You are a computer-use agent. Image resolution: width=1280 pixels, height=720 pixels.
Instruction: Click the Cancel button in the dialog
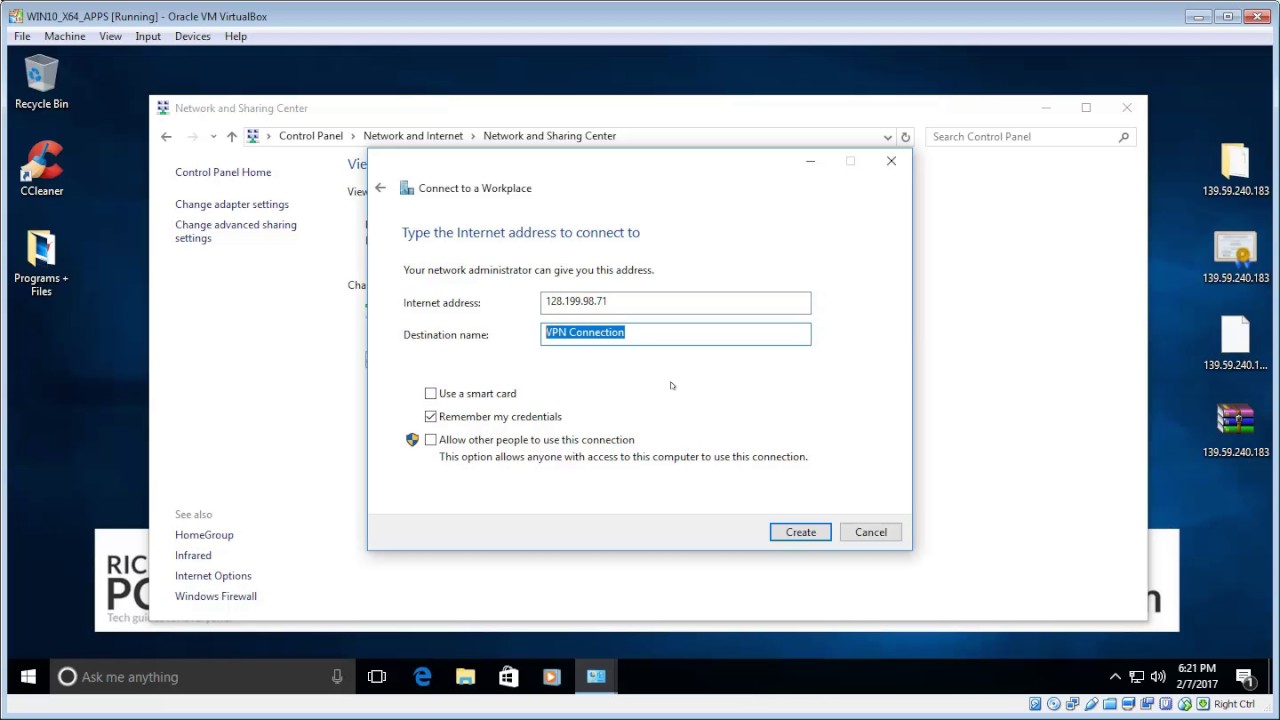(x=871, y=532)
